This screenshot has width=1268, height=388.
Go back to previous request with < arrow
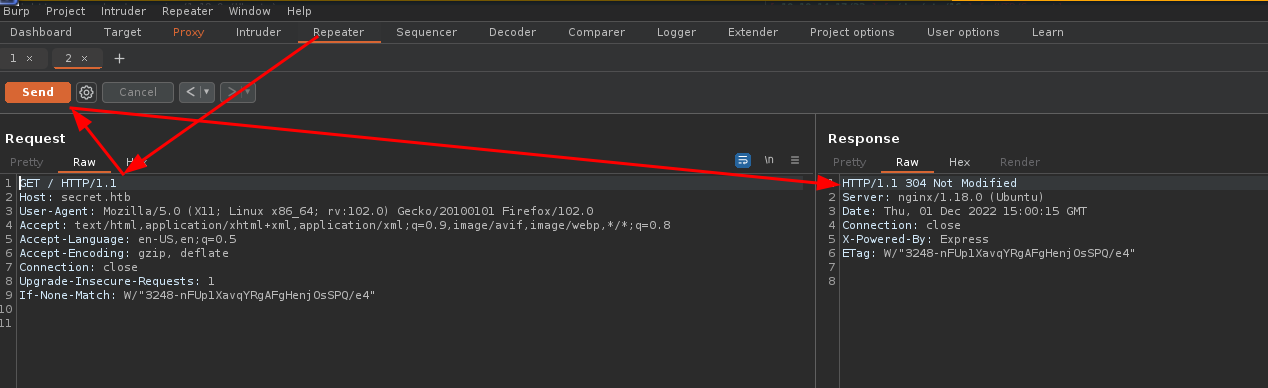pos(190,92)
